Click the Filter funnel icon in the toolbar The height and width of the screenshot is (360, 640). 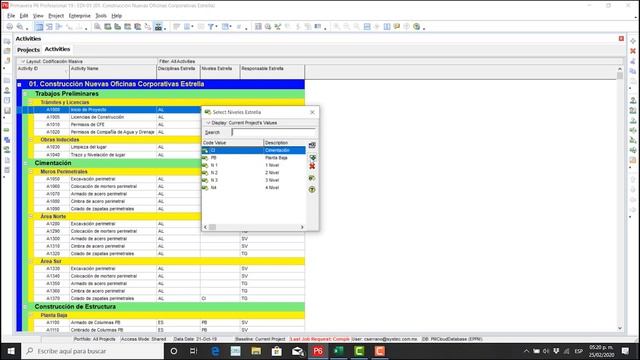tap(211, 27)
